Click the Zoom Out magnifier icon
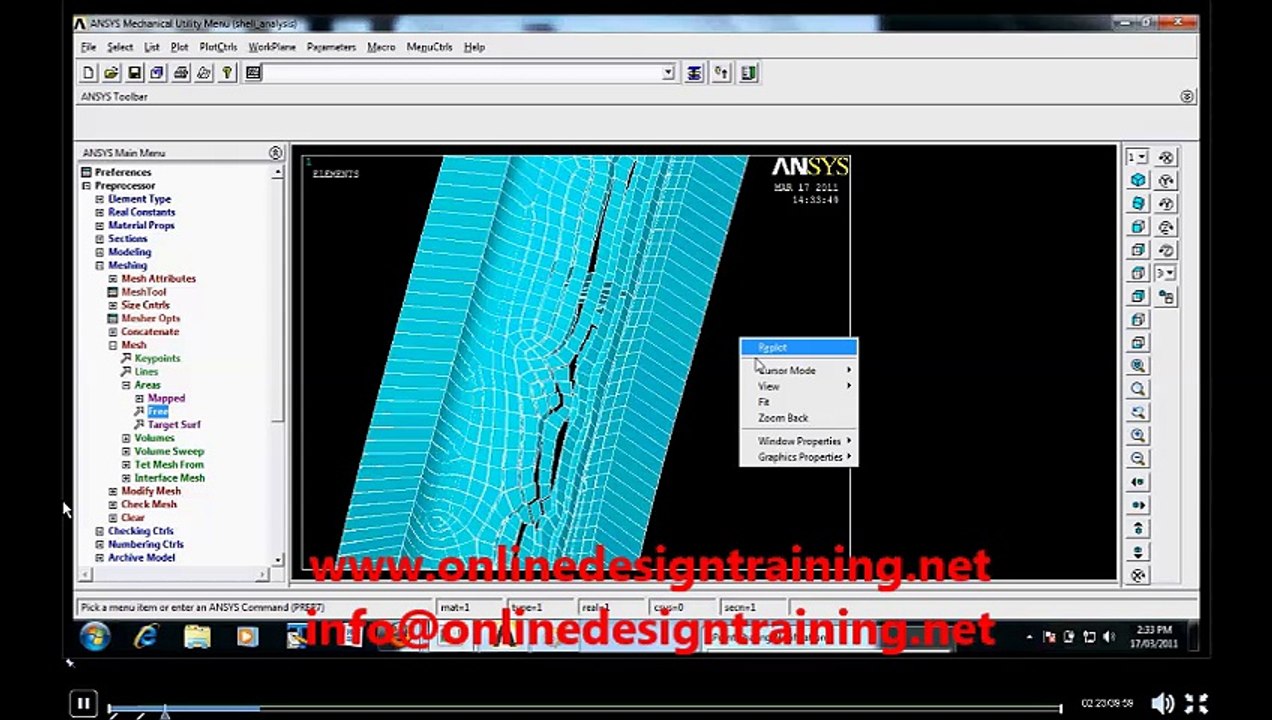The height and width of the screenshot is (720, 1272). tap(1138, 459)
